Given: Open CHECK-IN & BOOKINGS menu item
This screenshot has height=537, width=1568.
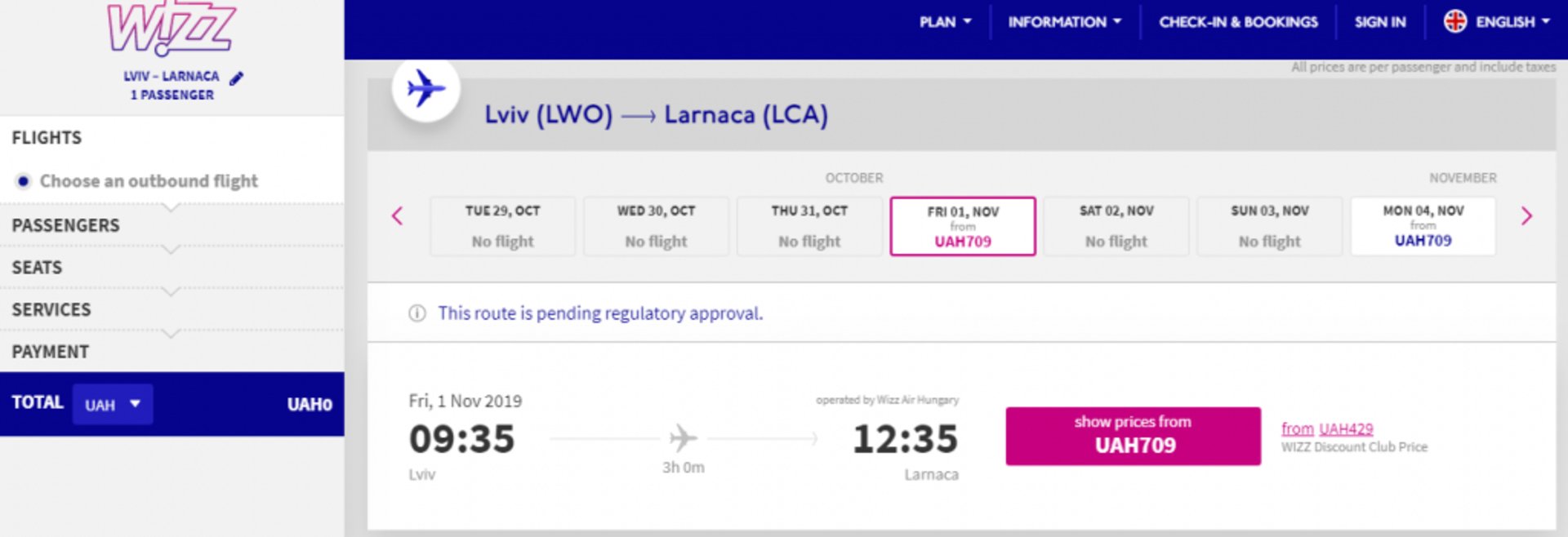Looking at the screenshot, I should click(x=1238, y=22).
